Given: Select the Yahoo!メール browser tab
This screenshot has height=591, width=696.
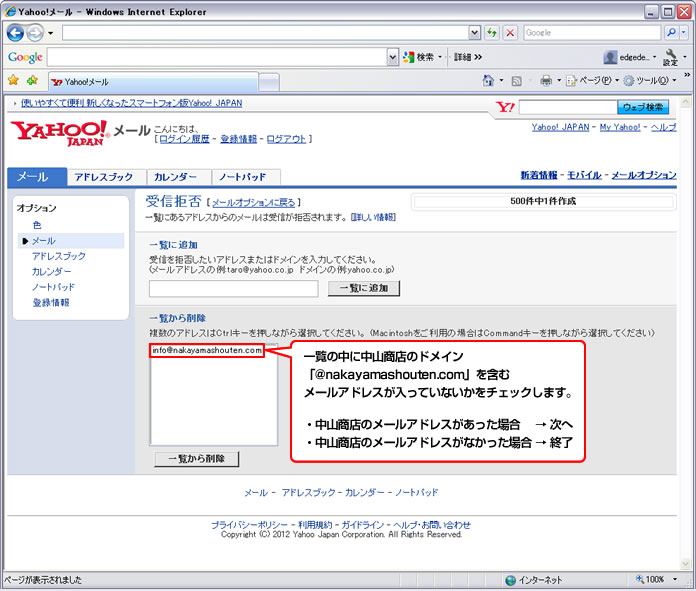Looking at the screenshot, I should pyautogui.click(x=153, y=82).
